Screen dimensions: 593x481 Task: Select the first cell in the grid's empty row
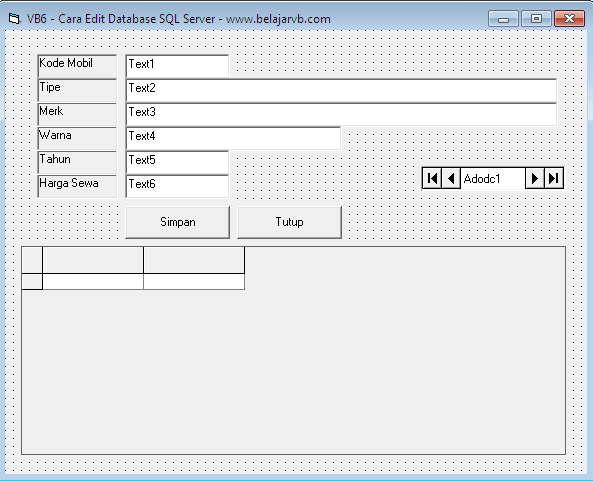(x=93, y=282)
